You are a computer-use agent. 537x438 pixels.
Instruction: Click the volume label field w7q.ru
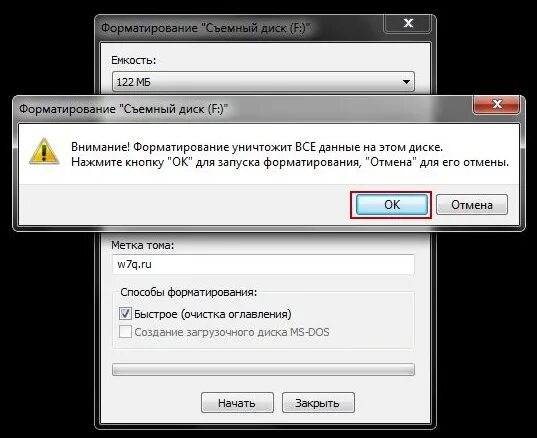(263, 264)
